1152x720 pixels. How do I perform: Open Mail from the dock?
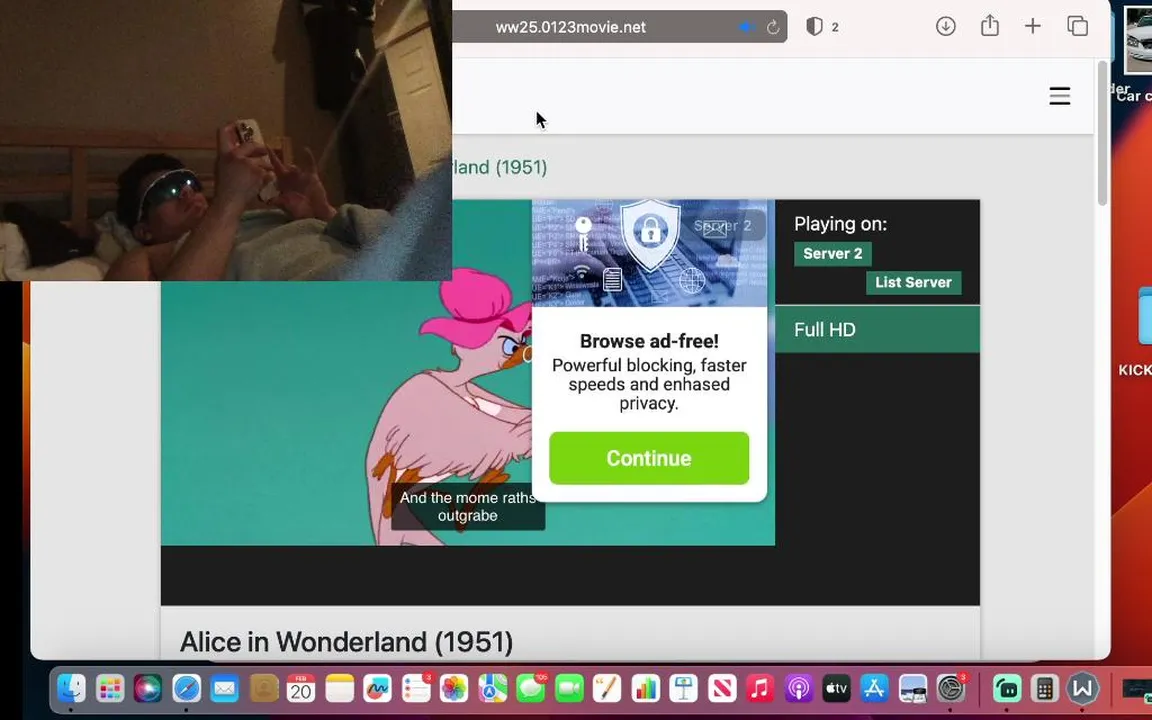[224, 689]
